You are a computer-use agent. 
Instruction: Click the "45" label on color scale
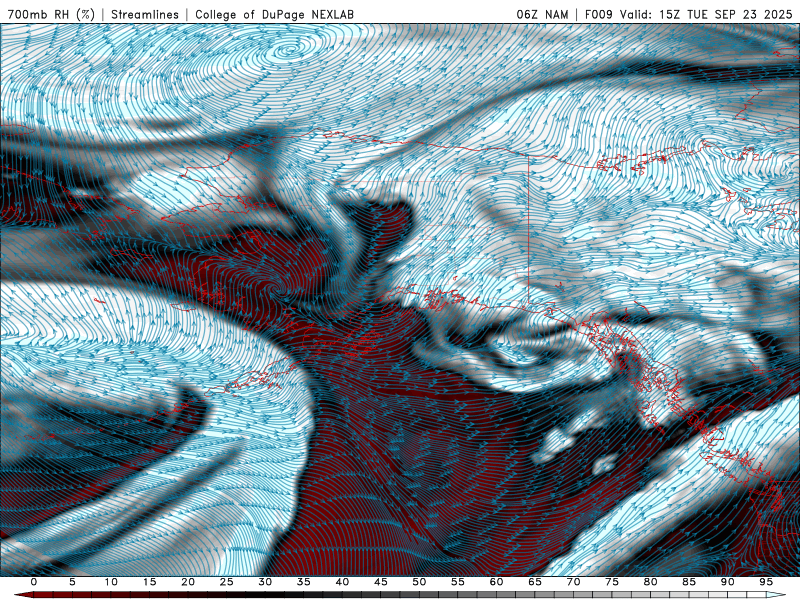pyautogui.click(x=381, y=582)
